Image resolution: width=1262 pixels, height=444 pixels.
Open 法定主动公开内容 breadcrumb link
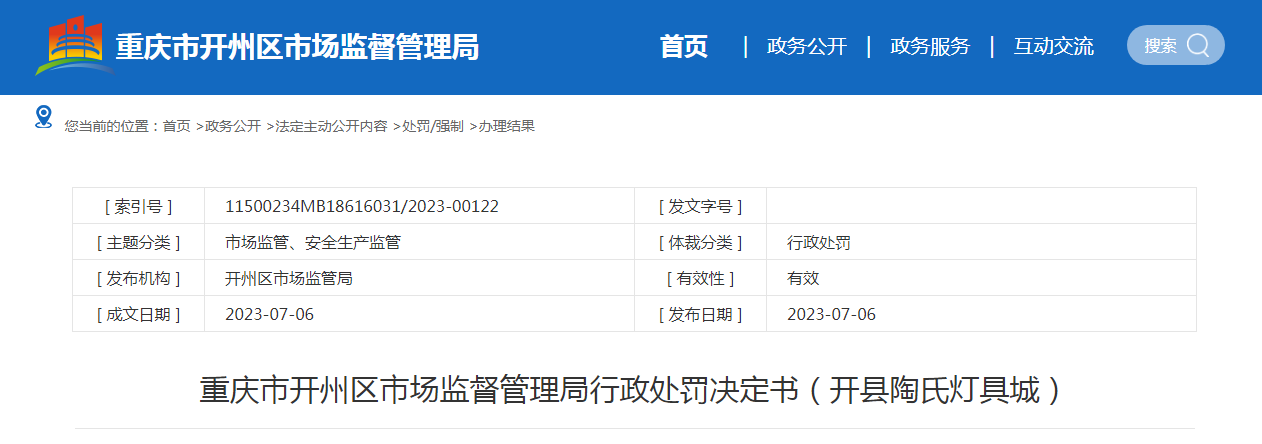click(331, 126)
